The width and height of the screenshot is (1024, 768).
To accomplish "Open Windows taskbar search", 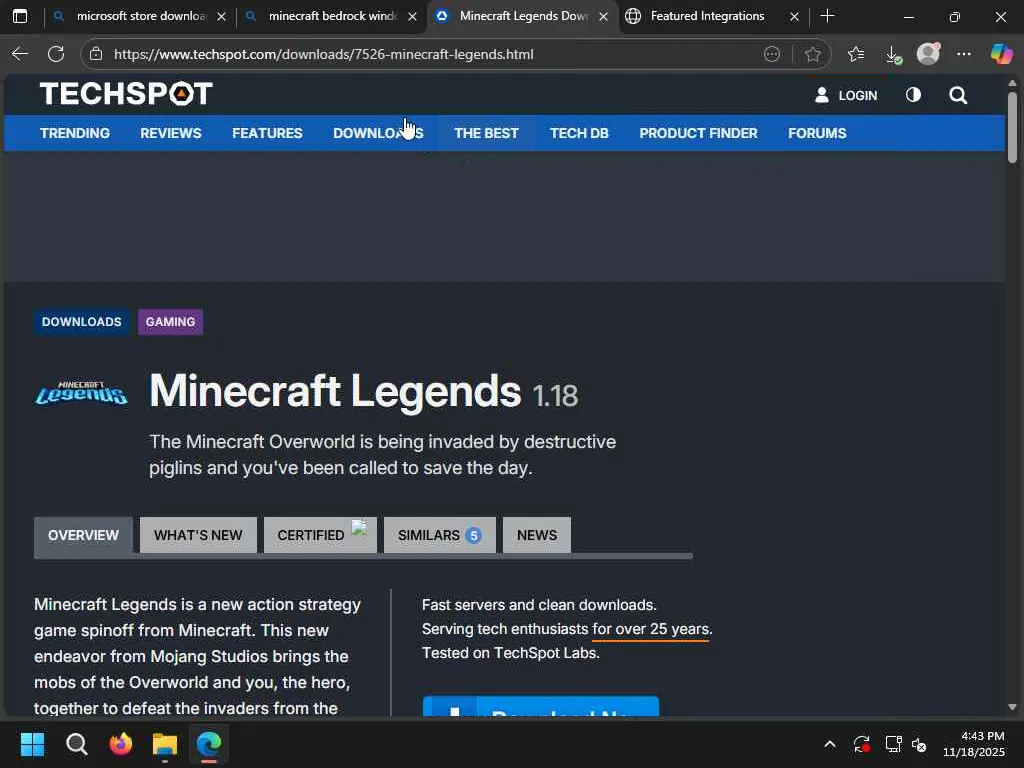I will 76,744.
